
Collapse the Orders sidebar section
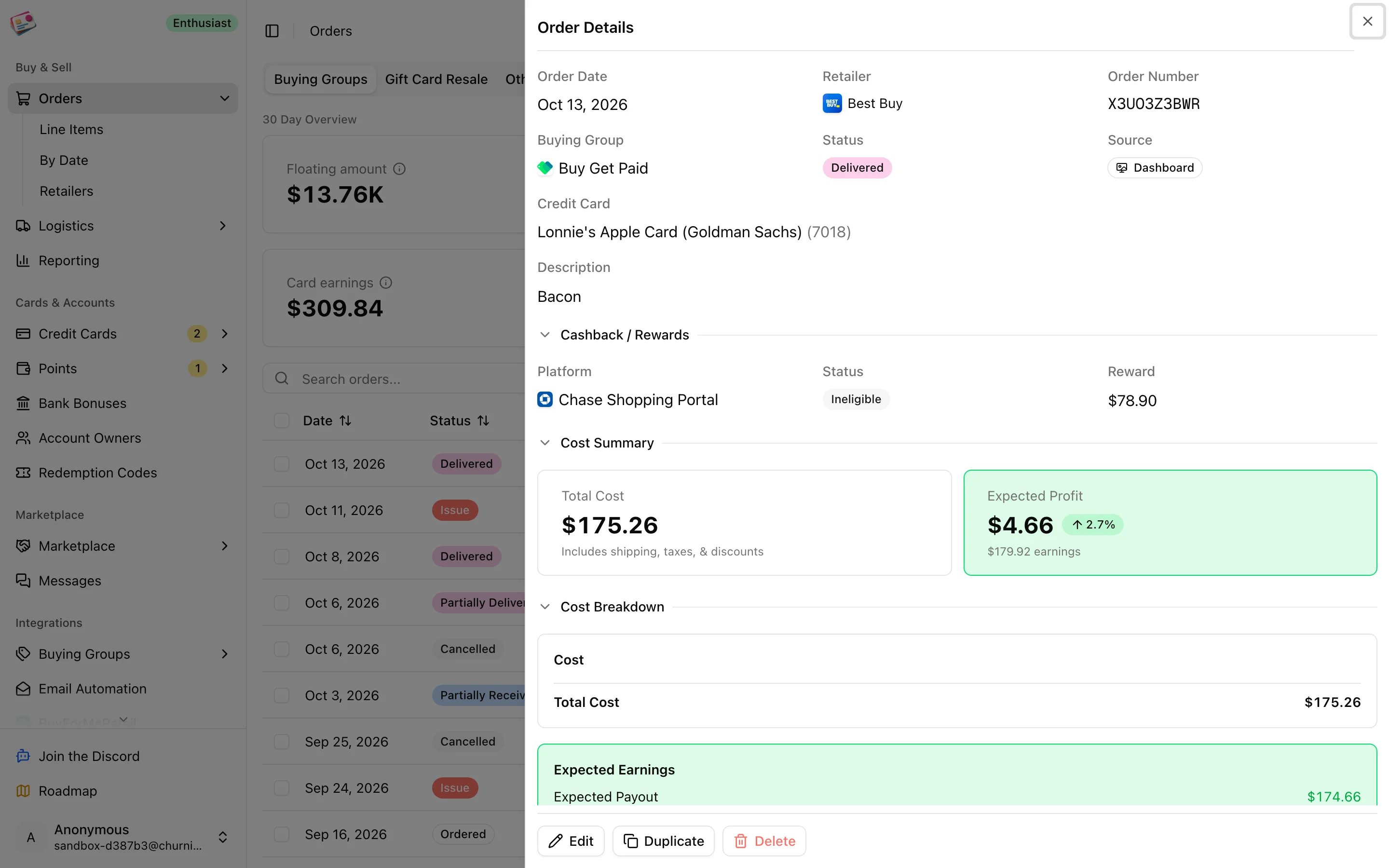pyautogui.click(x=224, y=99)
